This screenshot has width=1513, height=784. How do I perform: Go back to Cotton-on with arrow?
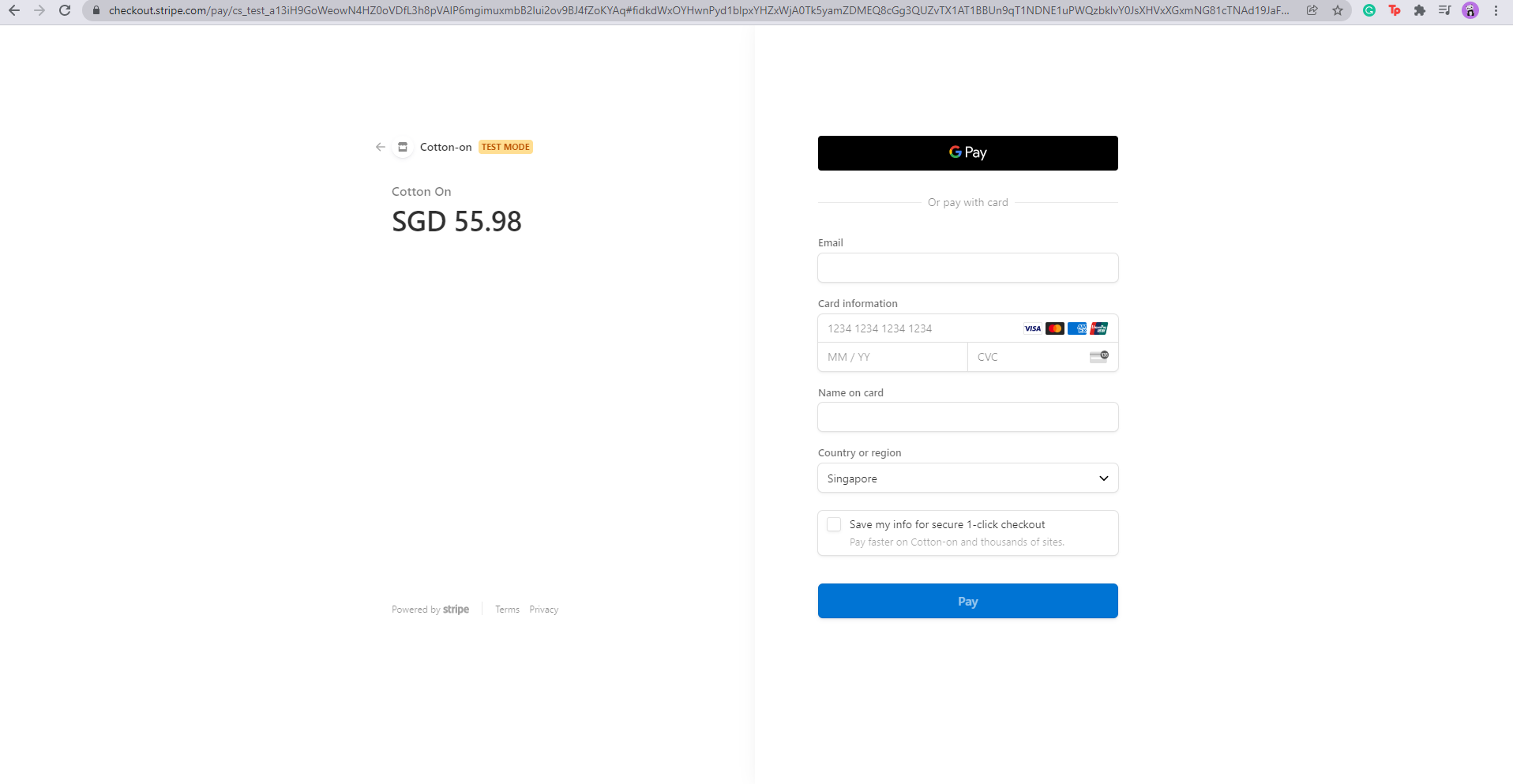click(x=381, y=147)
